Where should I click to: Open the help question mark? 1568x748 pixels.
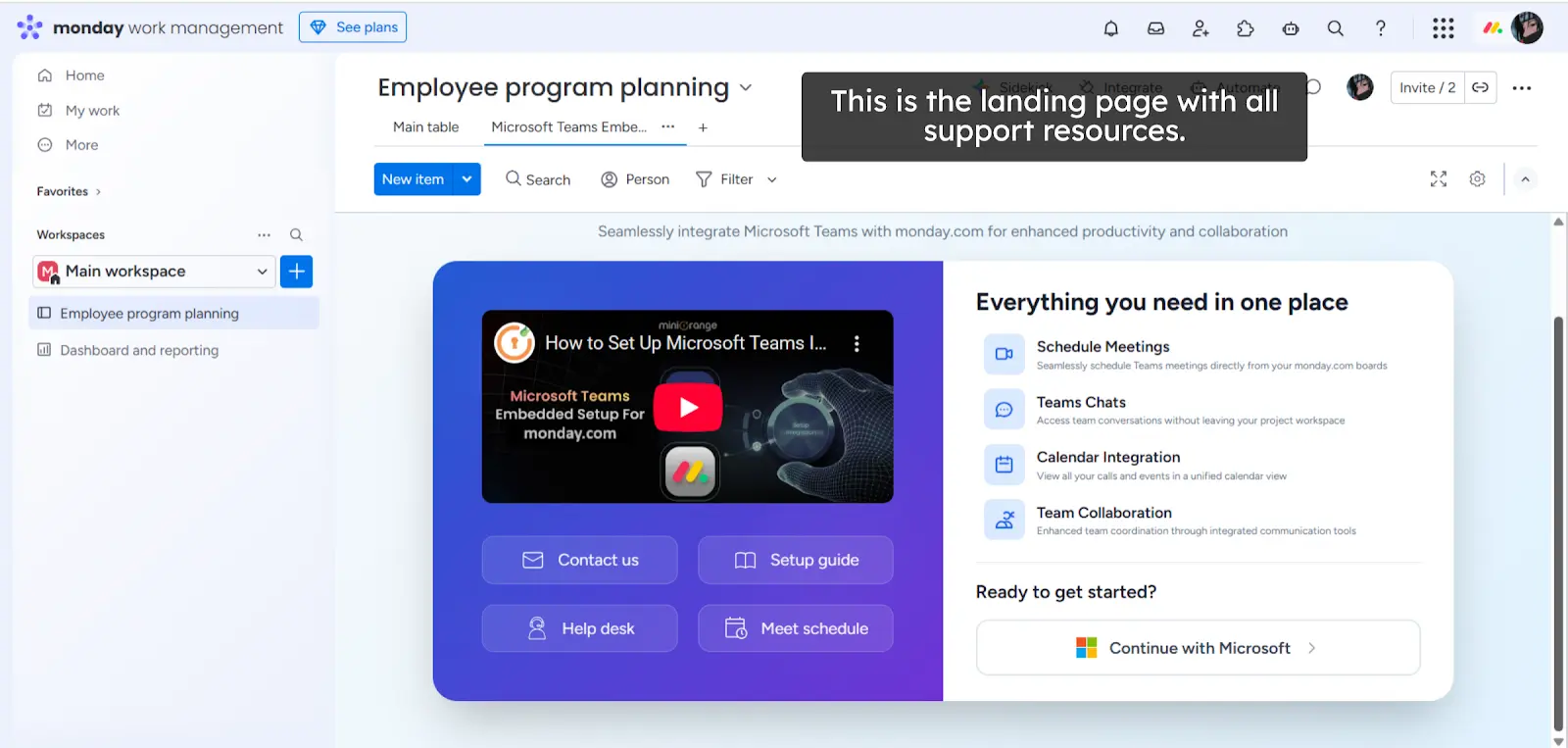click(x=1380, y=28)
